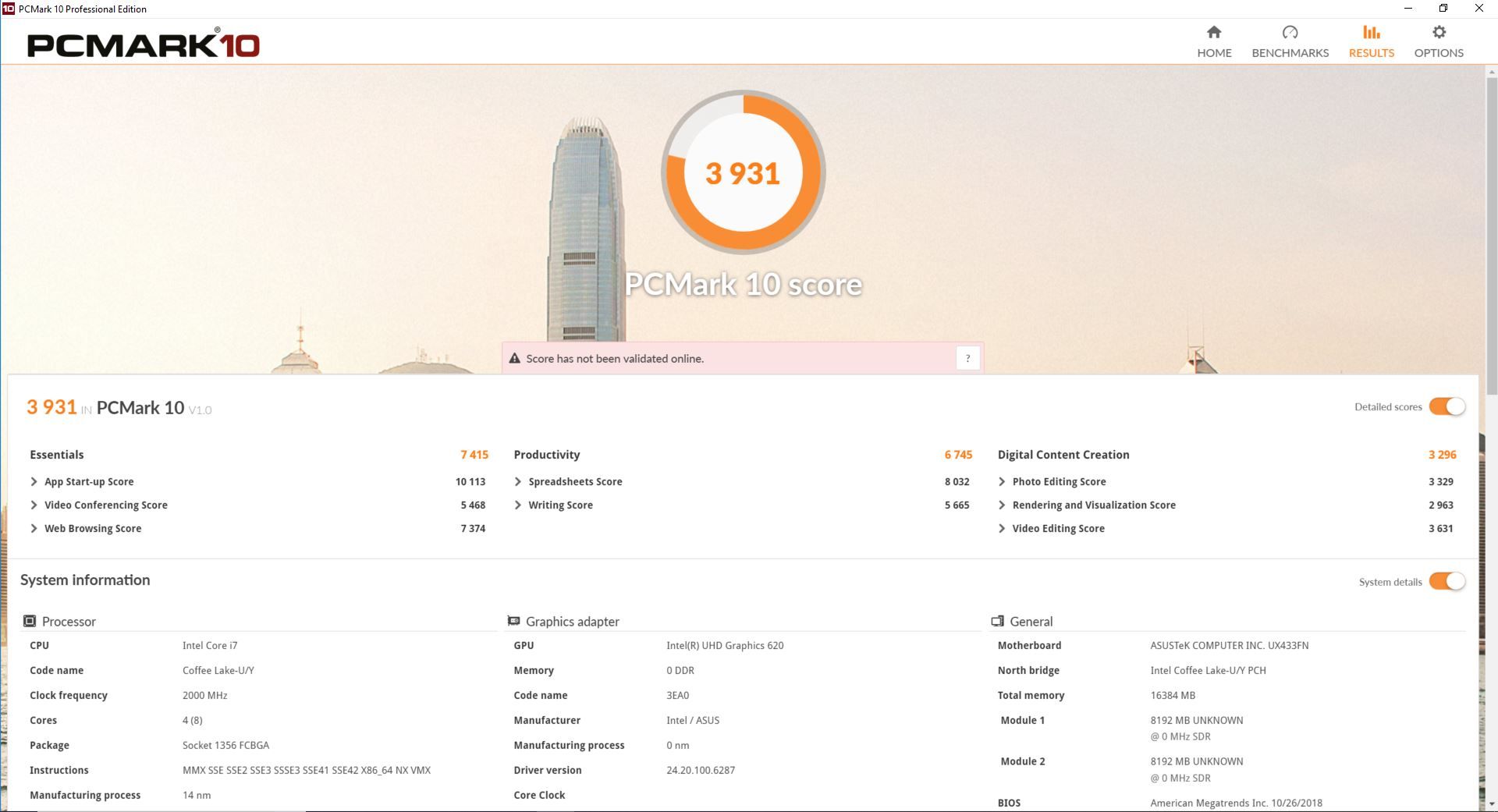Click the Processor chip icon
This screenshot has height=812, width=1498.
click(x=30, y=621)
